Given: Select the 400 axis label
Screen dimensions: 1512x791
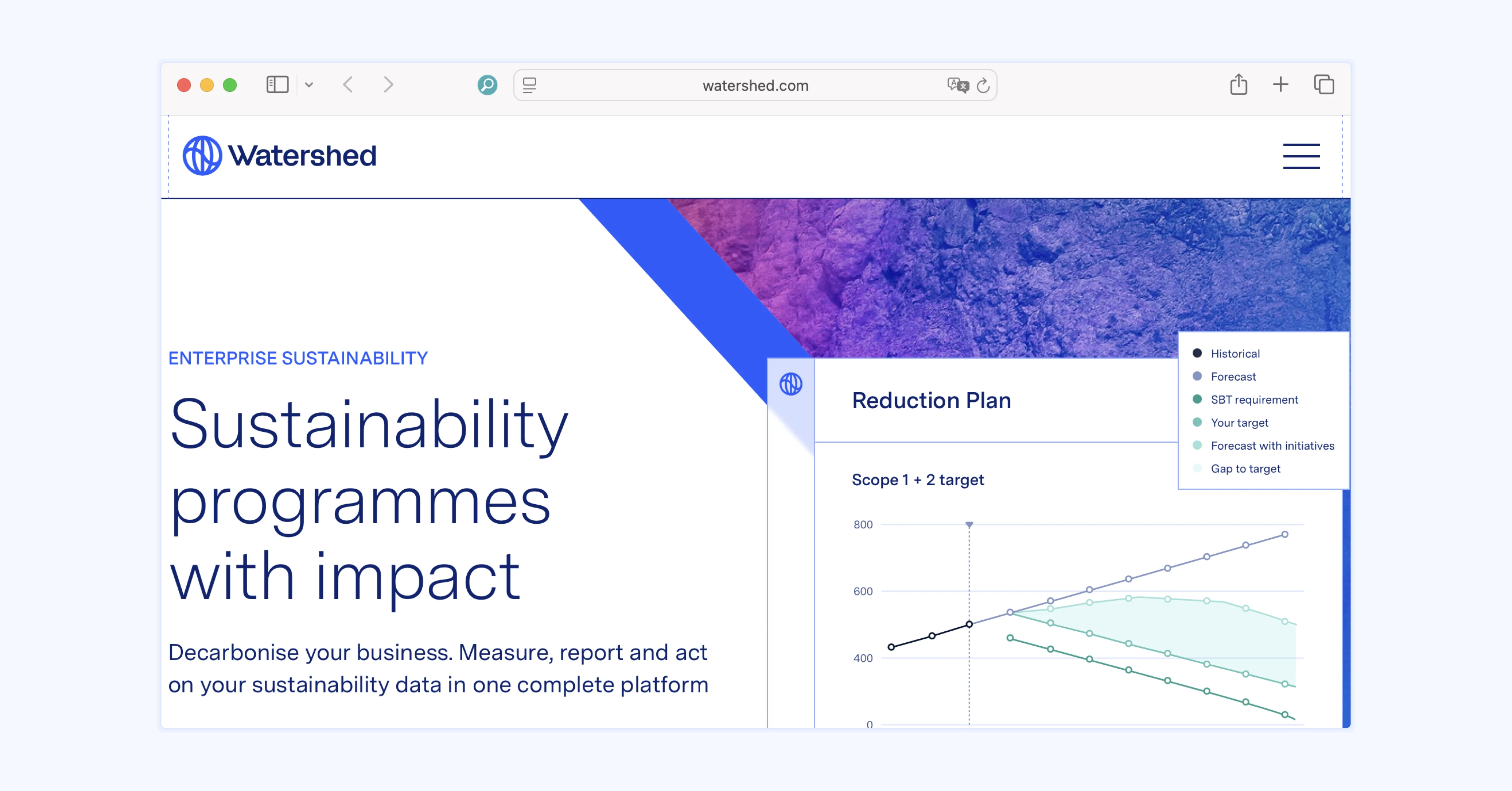Looking at the screenshot, I should tap(863, 658).
